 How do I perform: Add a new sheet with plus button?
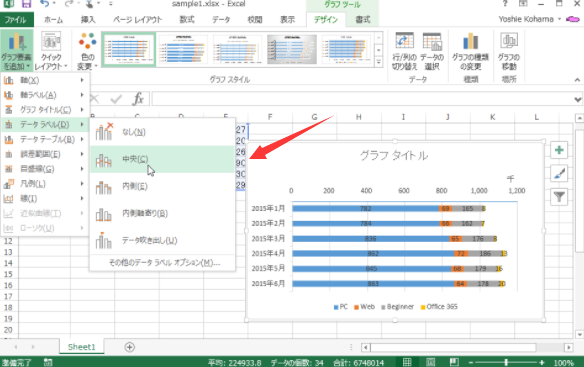129,347
